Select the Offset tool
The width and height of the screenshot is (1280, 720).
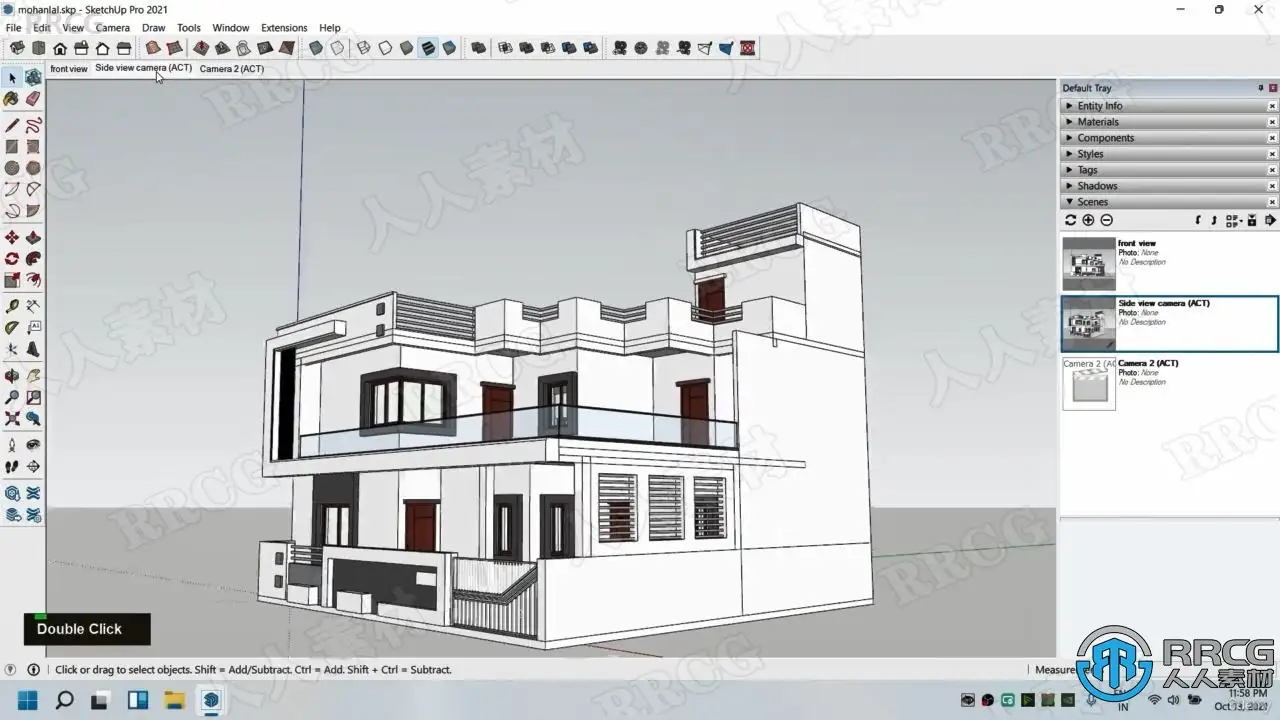pyautogui.click(x=33, y=280)
